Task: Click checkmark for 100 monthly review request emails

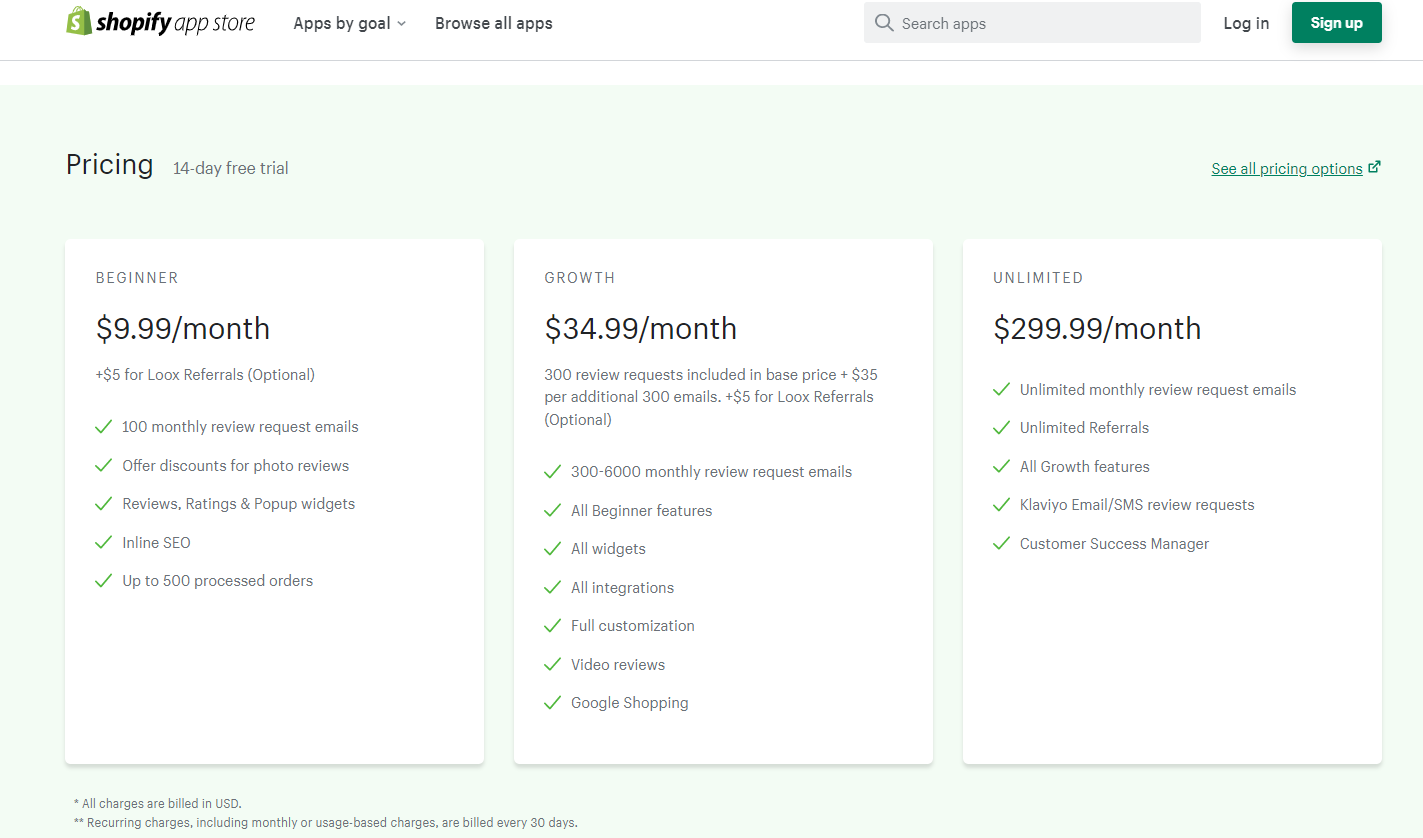Action: click(103, 426)
